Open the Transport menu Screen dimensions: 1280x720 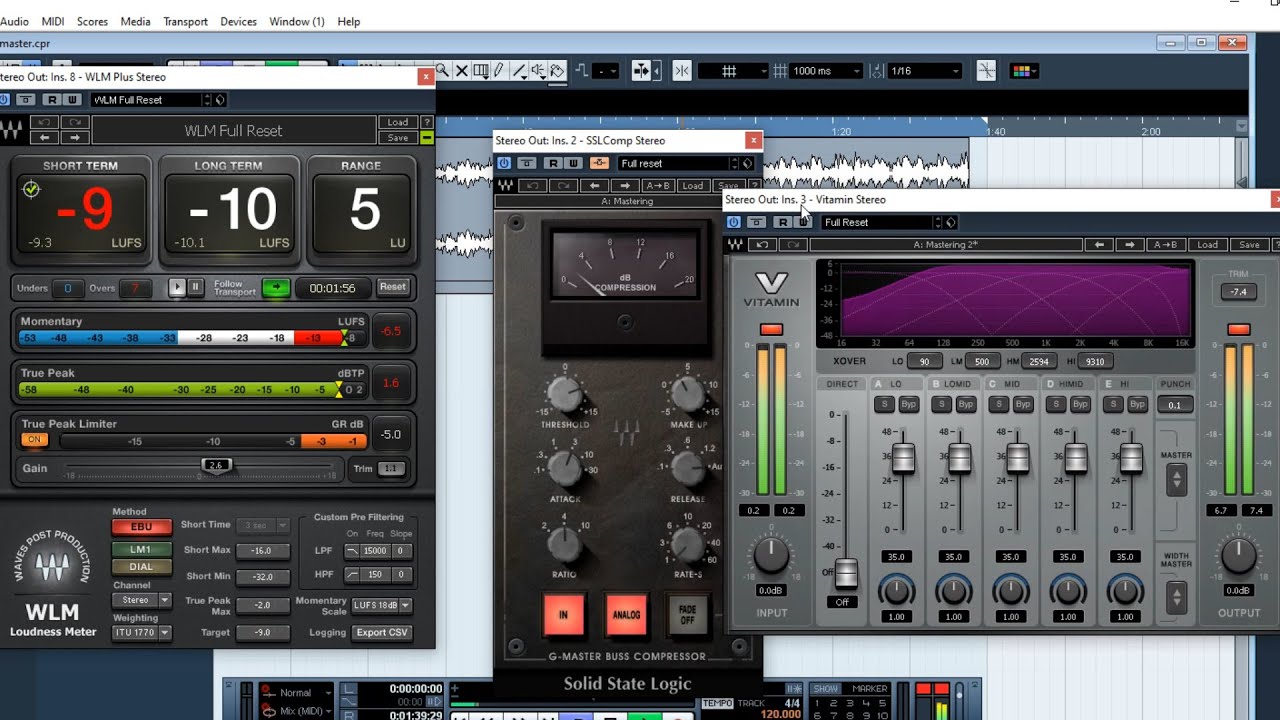point(185,21)
